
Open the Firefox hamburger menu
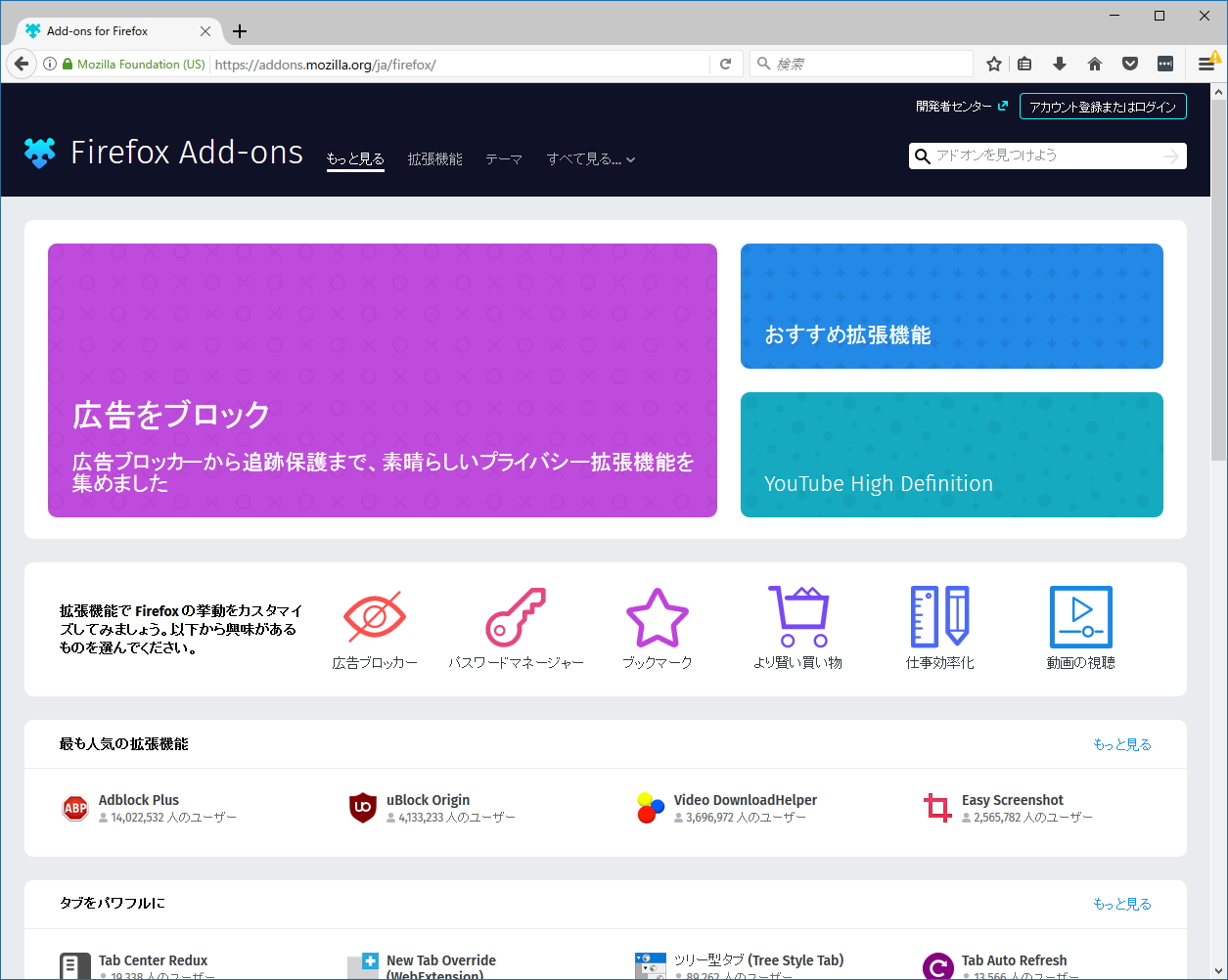click(1207, 63)
